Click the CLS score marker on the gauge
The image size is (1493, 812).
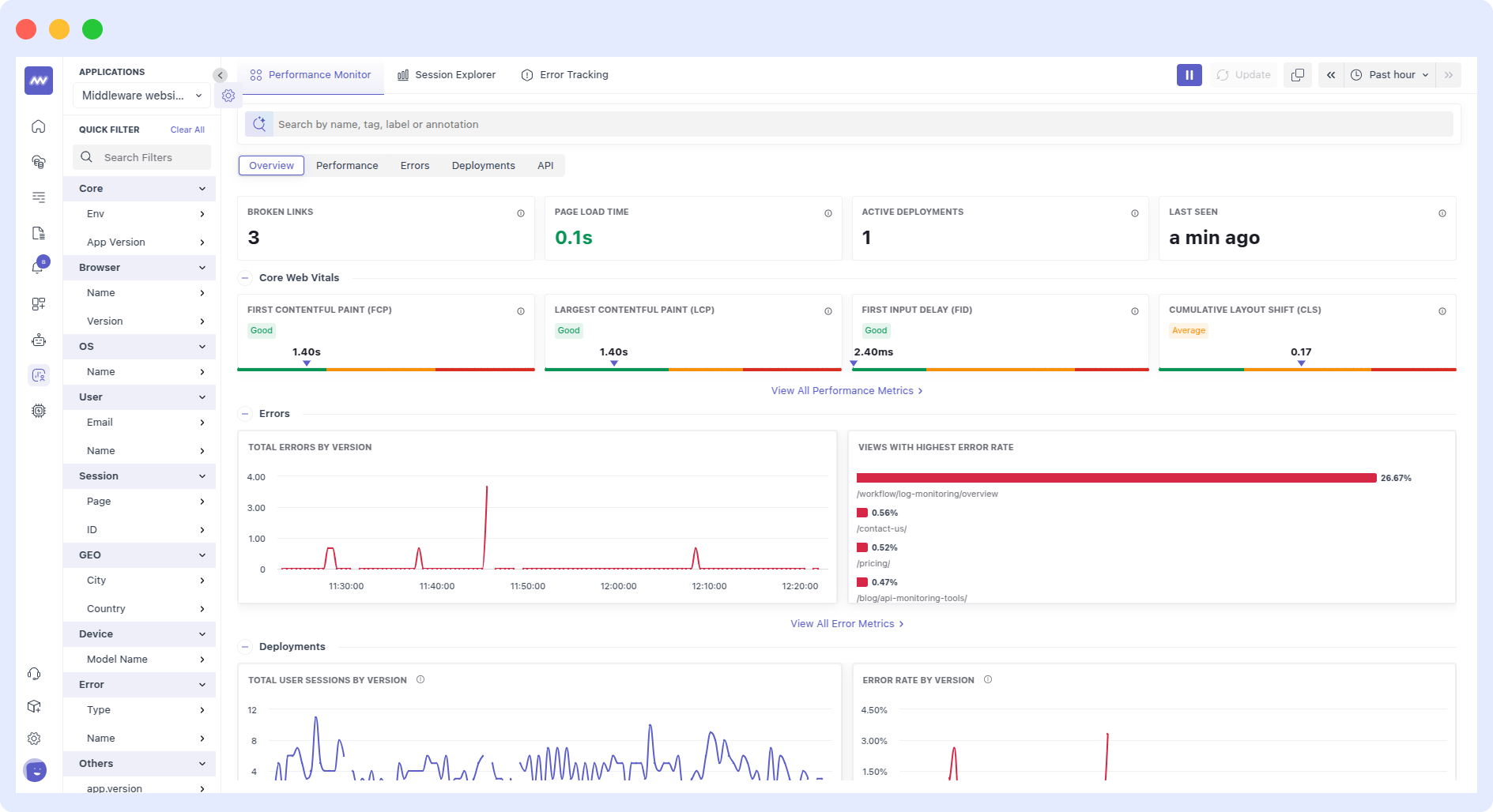click(1301, 364)
